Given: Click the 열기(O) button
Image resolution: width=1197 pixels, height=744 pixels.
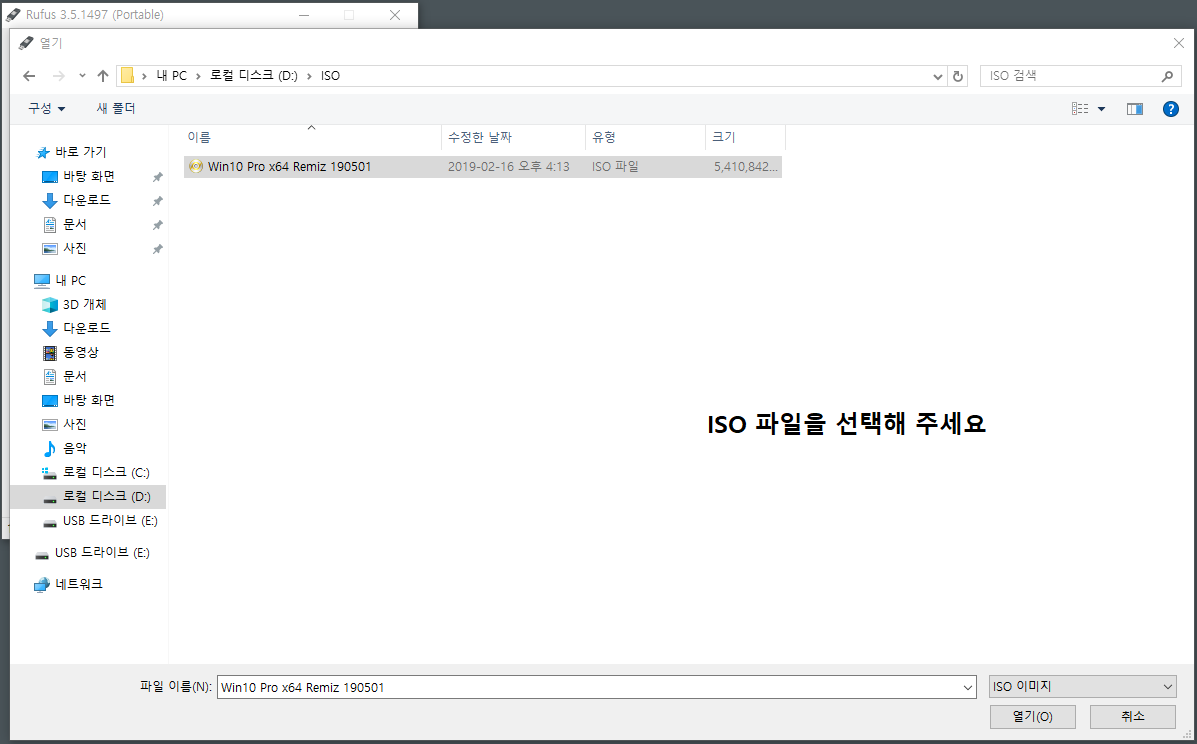Looking at the screenshot, I should pos(1032,717).
